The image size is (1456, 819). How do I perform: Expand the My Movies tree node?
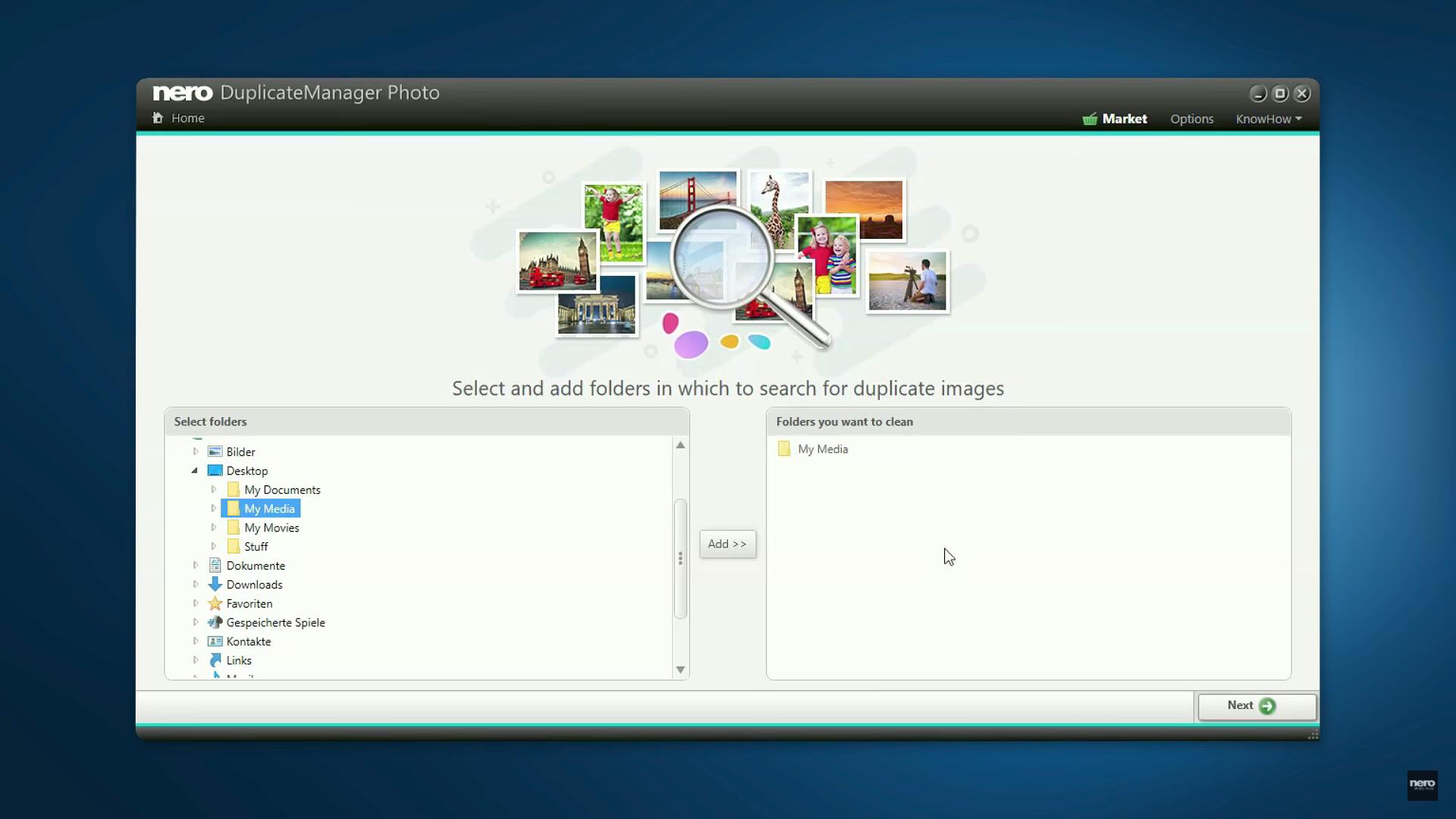[214, 527]
